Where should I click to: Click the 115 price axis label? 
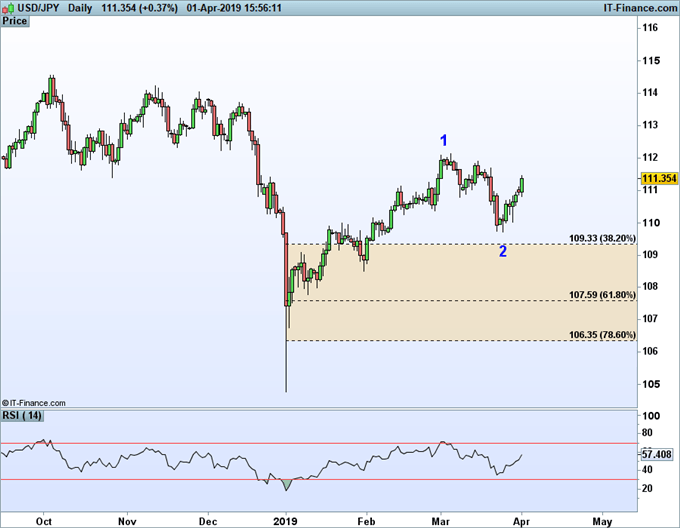pos(651,60)
